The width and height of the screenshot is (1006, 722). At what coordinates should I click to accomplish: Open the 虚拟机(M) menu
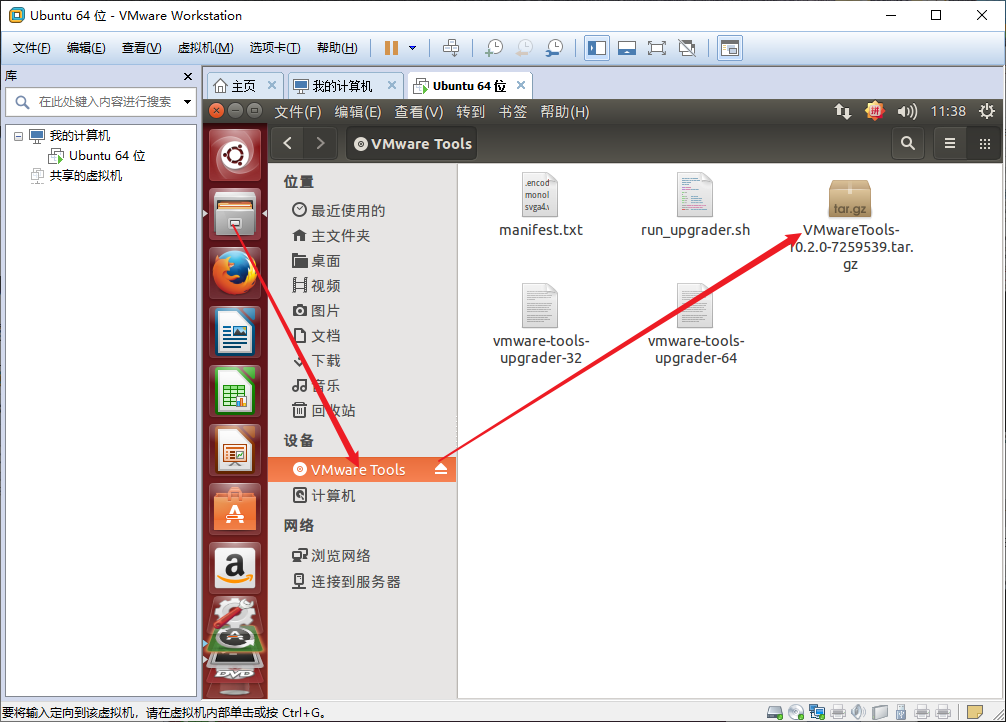point(204,47)
